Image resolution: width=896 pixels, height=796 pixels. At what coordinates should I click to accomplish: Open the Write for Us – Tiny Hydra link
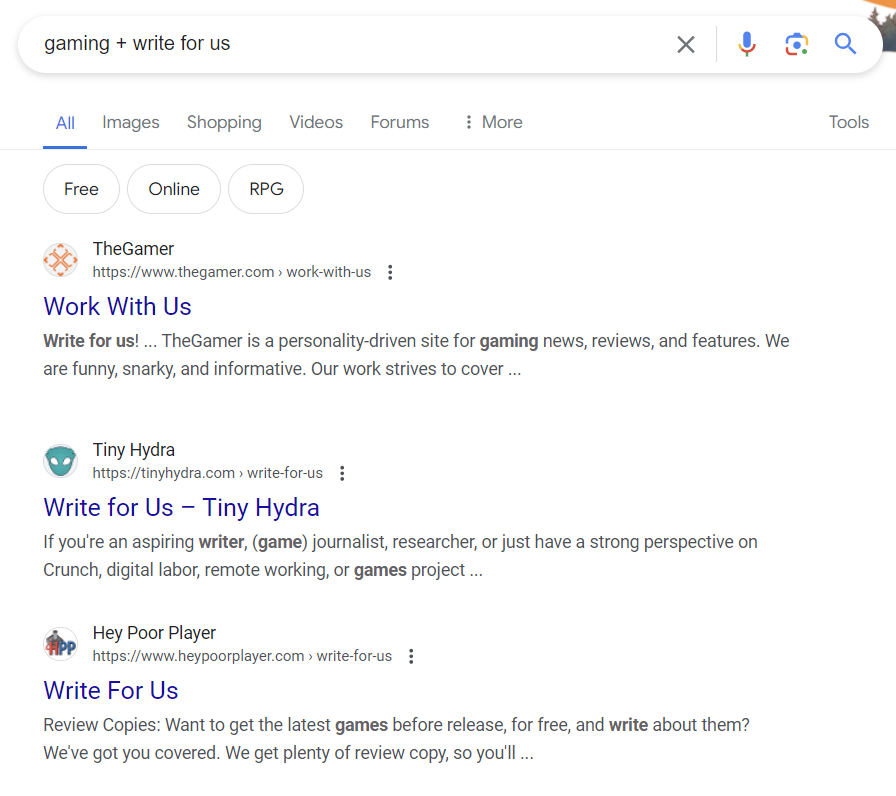[x=181, y=508]
